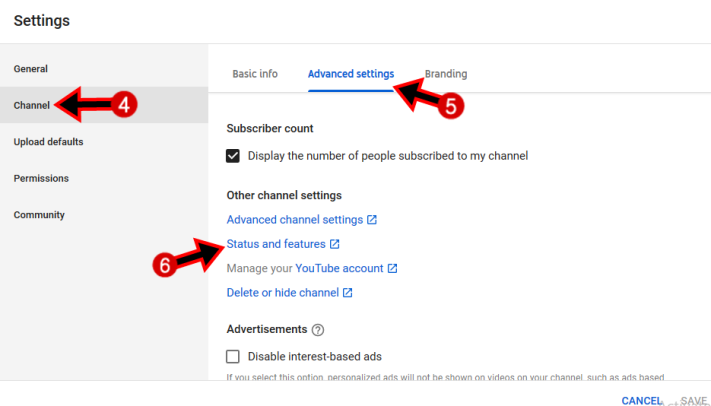Open the General settings section
711x406 pixels.
tap(30, 69)
